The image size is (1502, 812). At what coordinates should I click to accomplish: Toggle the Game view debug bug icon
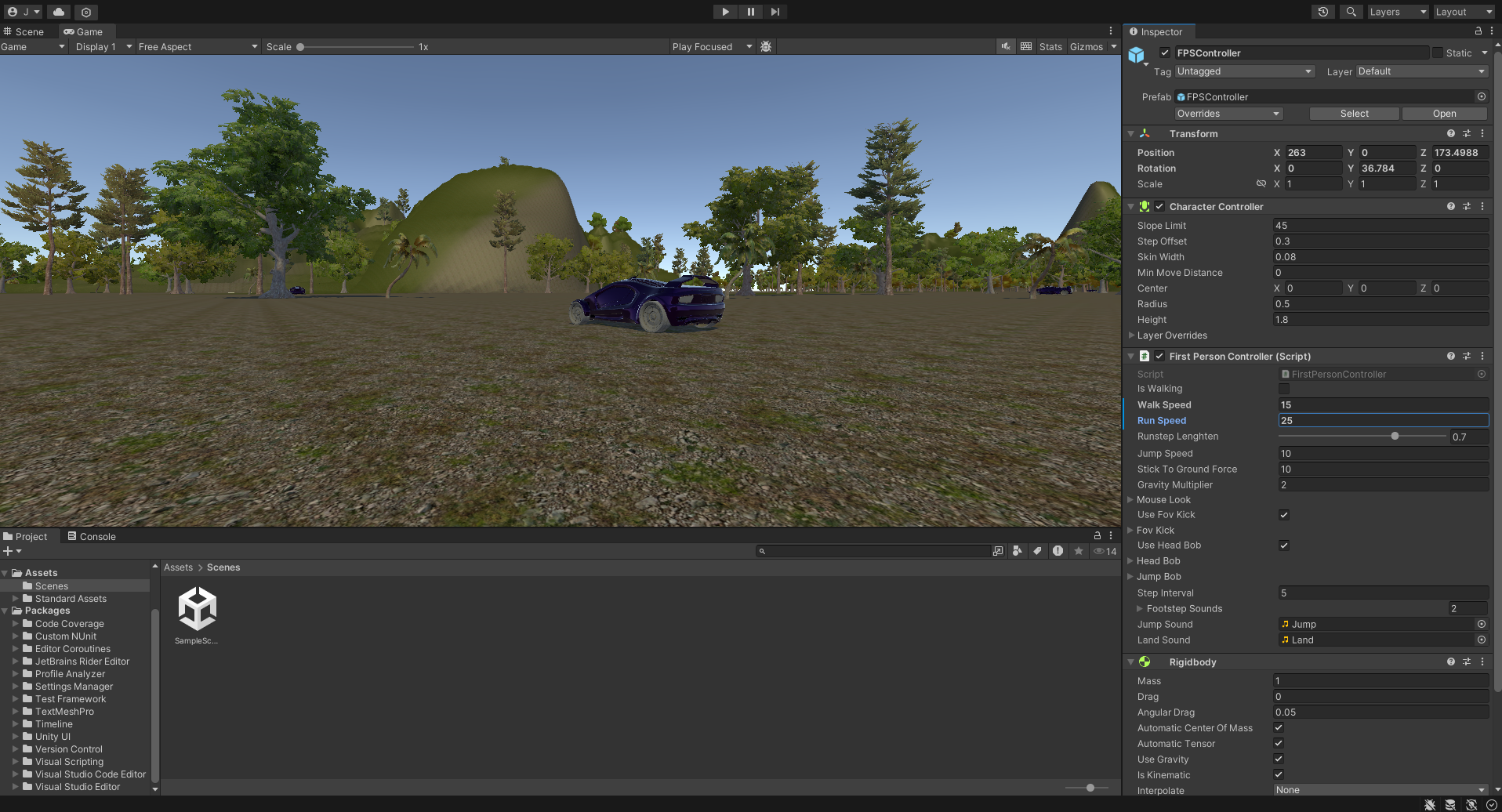(766, 47)
